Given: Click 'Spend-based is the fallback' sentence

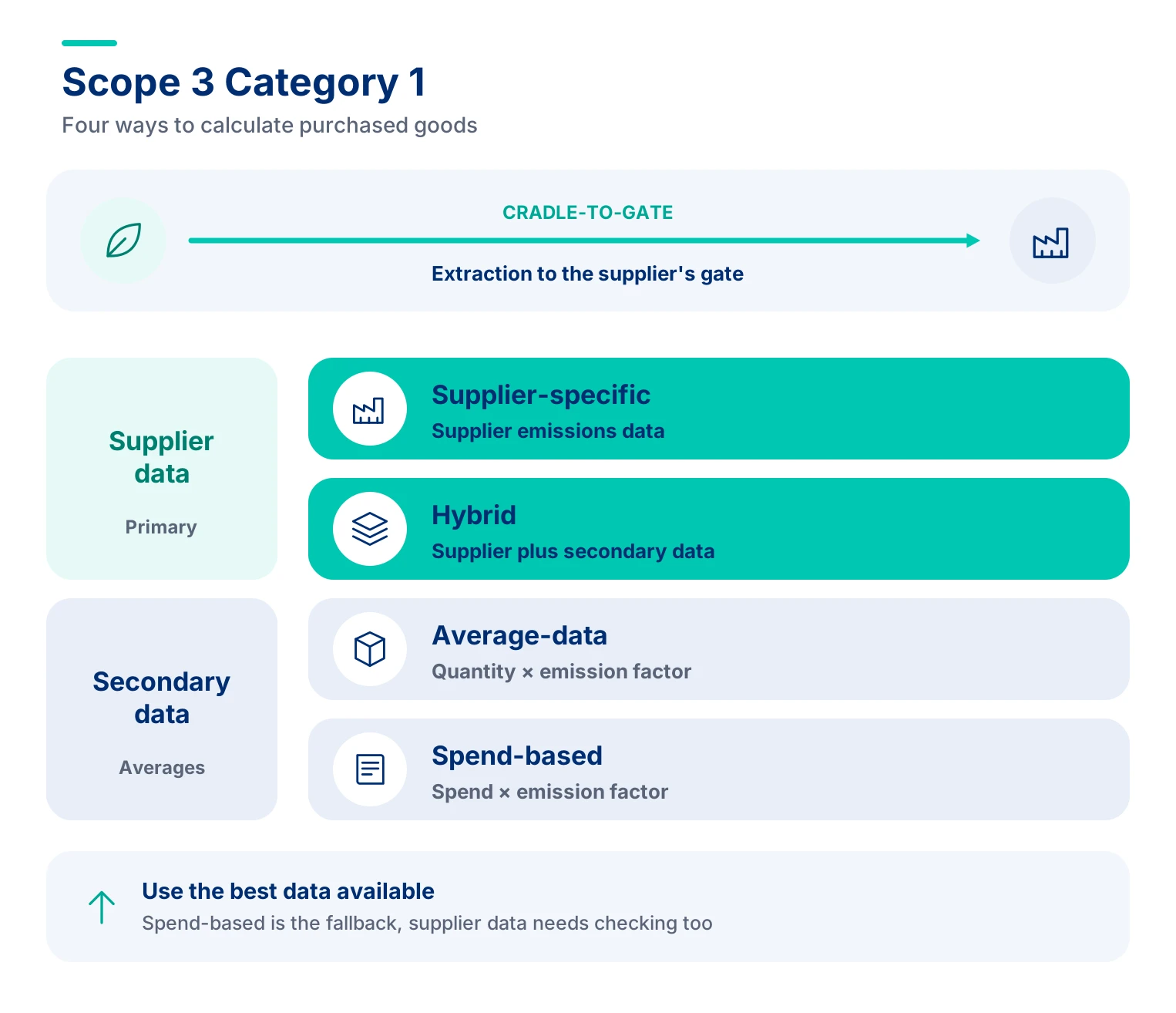Looking at the screenshot, I should point(427,924).
